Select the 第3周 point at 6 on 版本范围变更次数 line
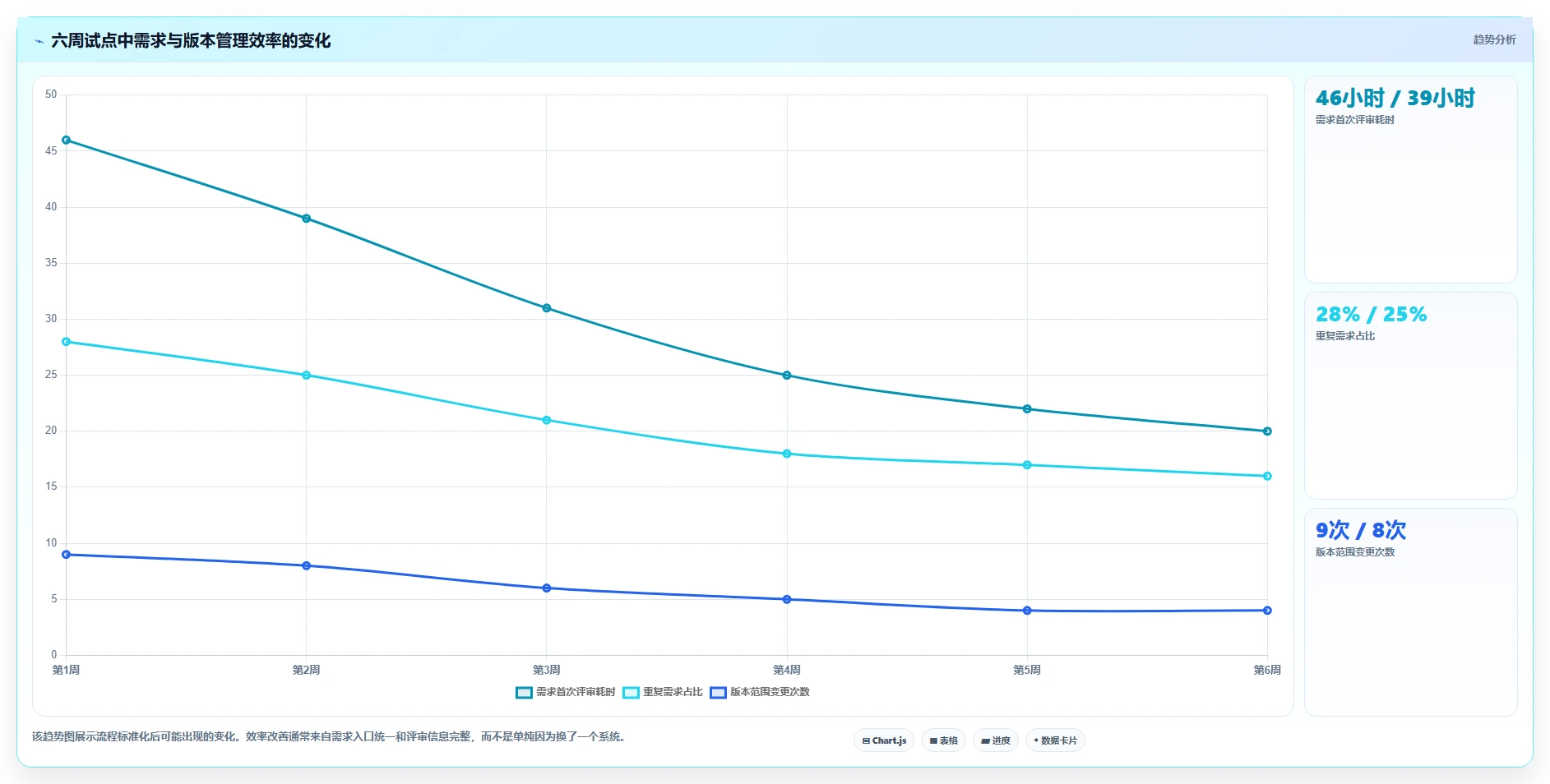Screen dimensions: 1550x784 [547, 588]
